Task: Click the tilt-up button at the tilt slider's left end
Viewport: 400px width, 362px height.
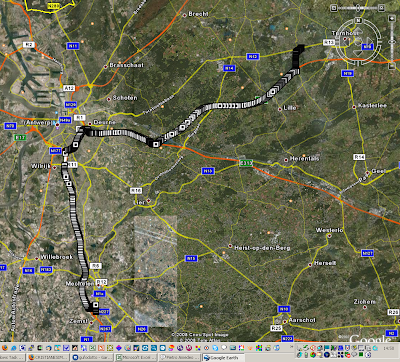Action: pos(334,8)
